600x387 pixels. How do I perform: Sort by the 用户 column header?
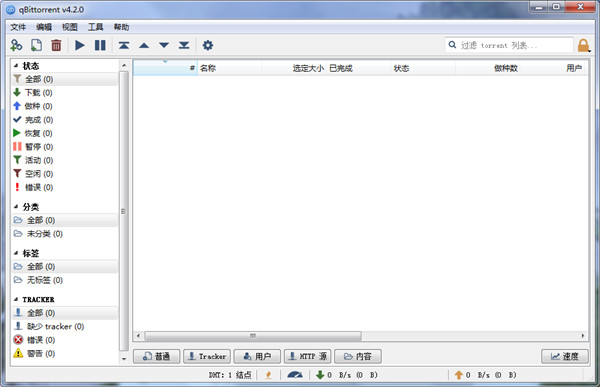tap(554, 68)
